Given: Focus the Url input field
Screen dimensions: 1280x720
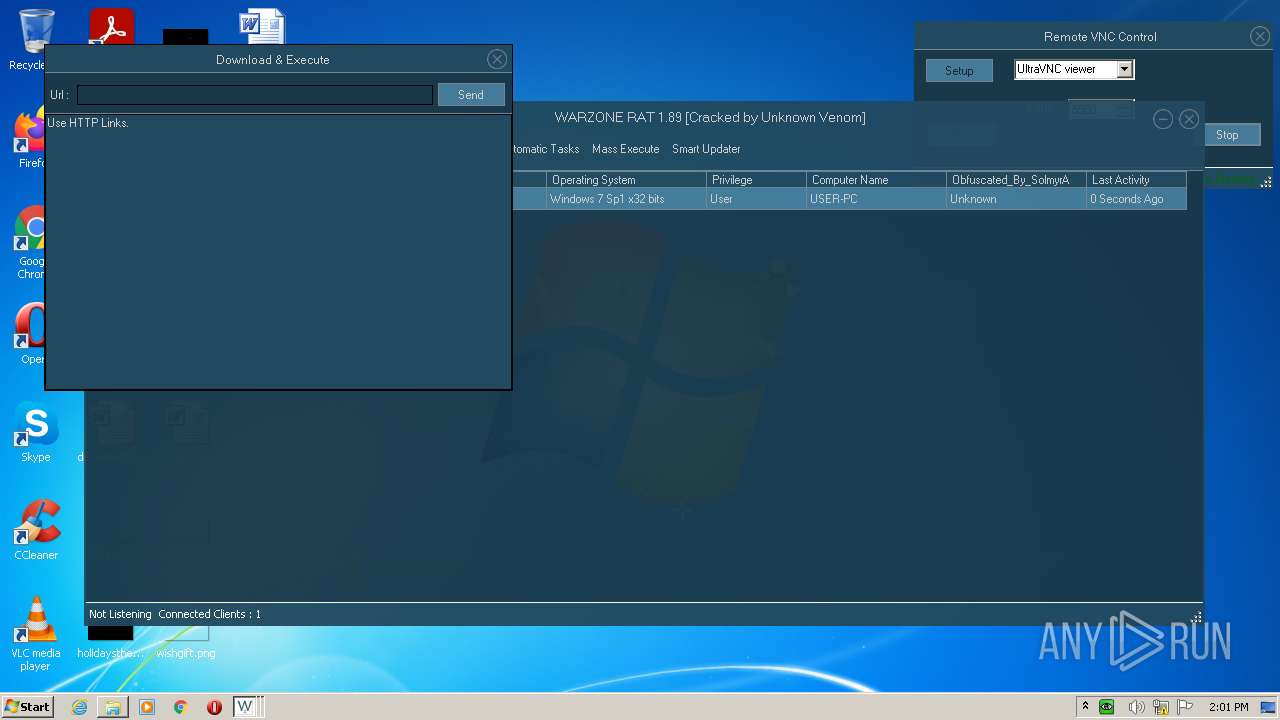Looking at the screenshot, I should 255,95.
